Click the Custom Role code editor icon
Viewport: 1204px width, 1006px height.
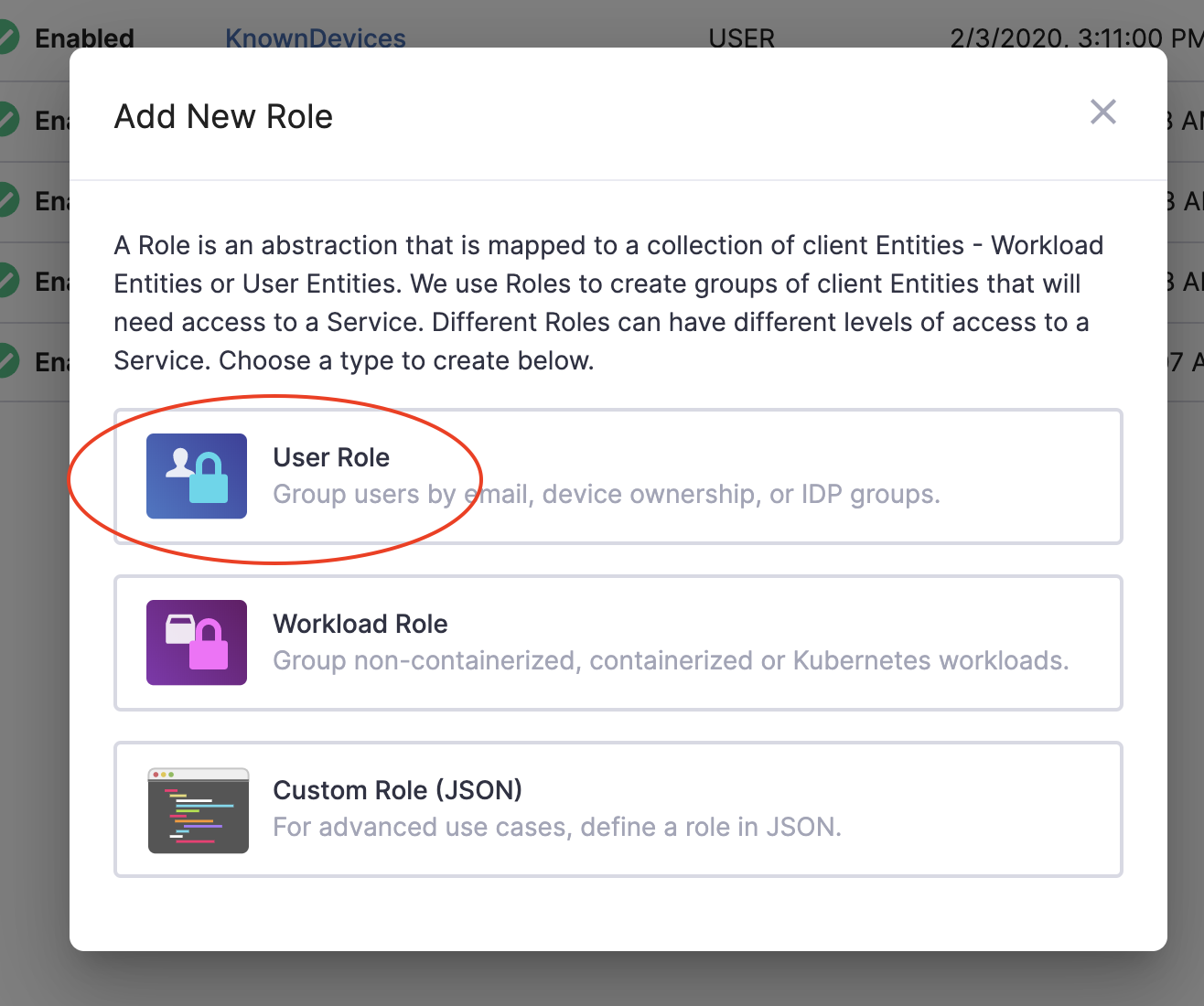198,810
